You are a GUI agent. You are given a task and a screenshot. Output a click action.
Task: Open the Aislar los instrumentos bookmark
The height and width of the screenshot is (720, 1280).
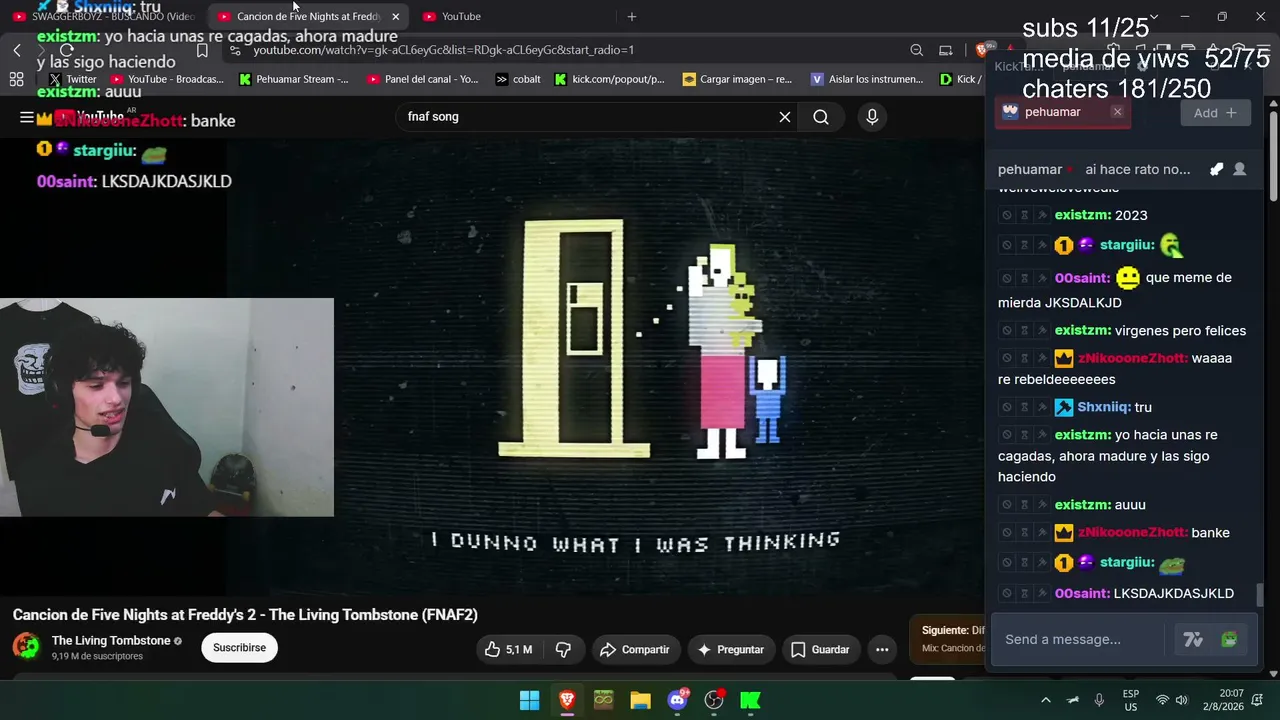click(867, 79)
